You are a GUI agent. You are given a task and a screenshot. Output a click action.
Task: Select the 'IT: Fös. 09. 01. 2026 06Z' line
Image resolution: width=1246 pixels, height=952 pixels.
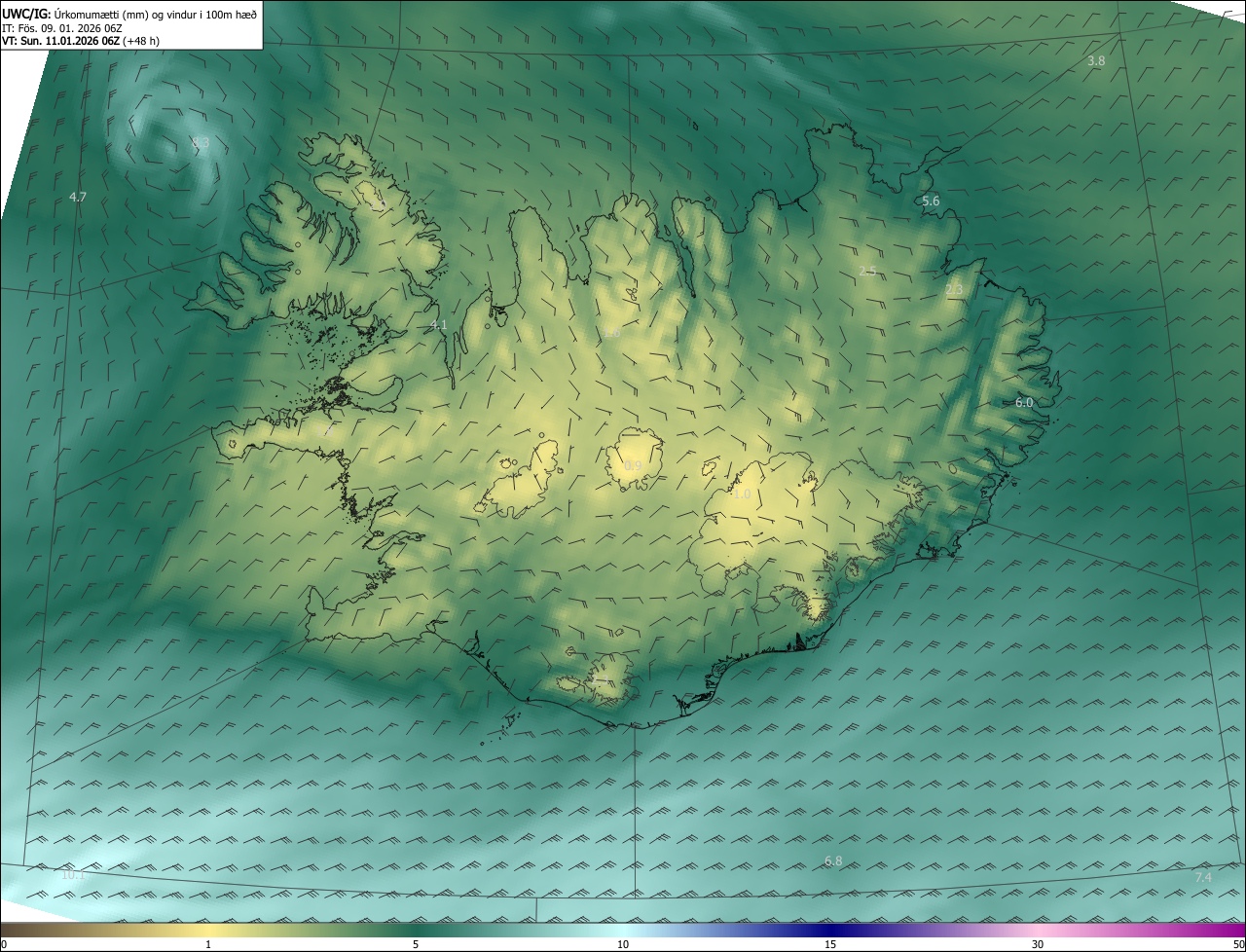point(62,27)
